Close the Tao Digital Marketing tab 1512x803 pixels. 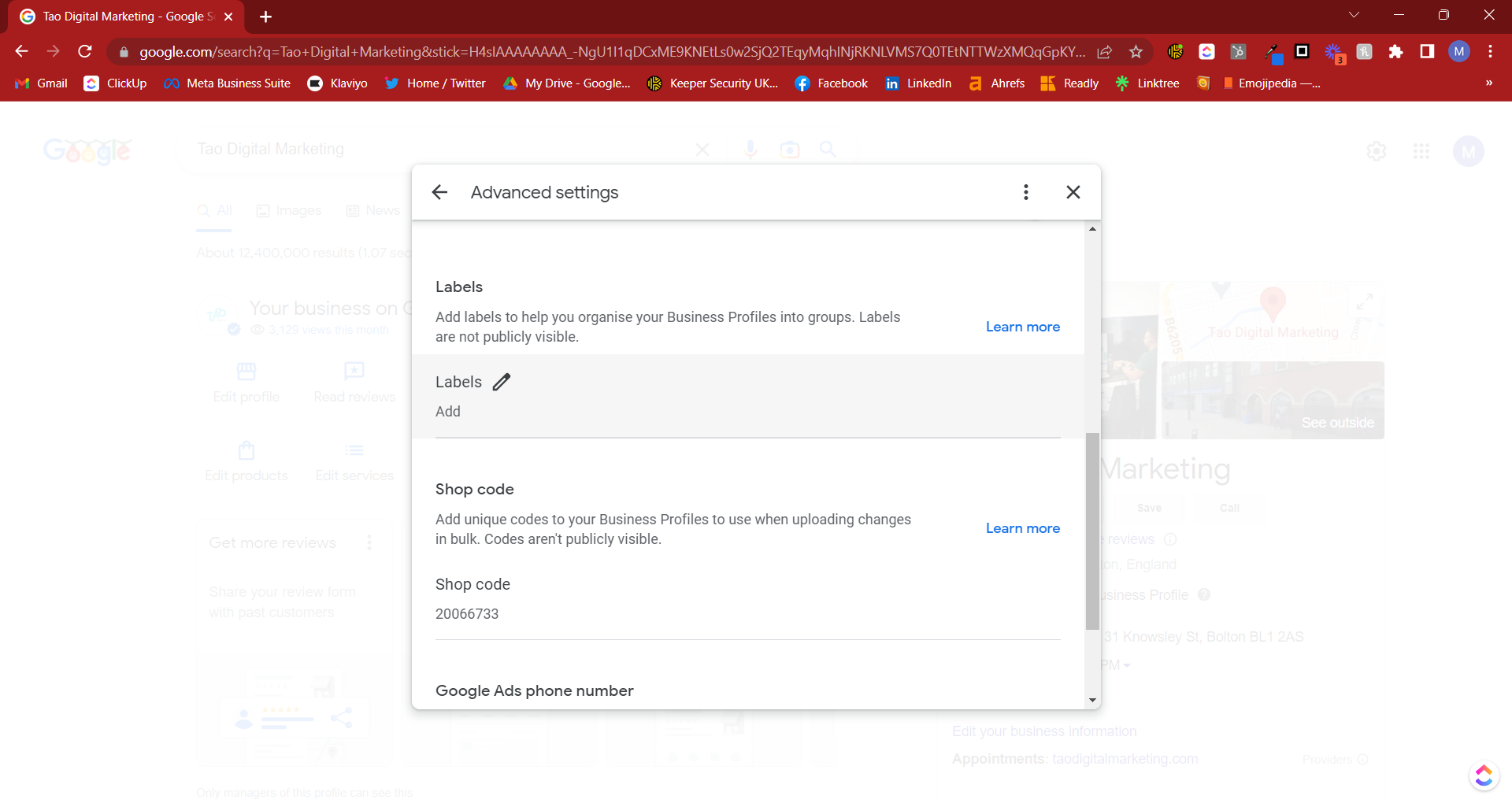(228, 17)
